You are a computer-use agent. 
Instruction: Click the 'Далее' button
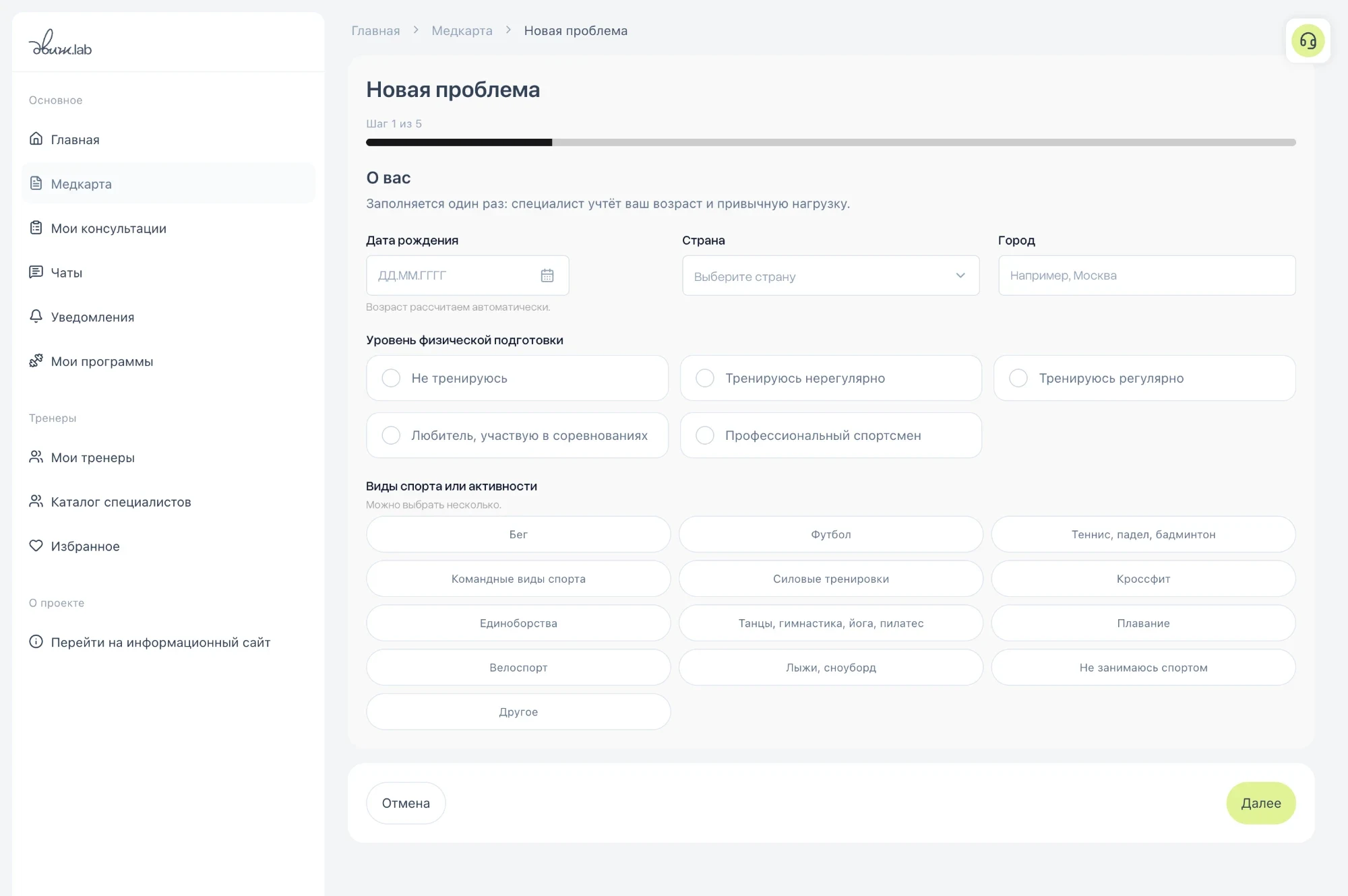1260,803
